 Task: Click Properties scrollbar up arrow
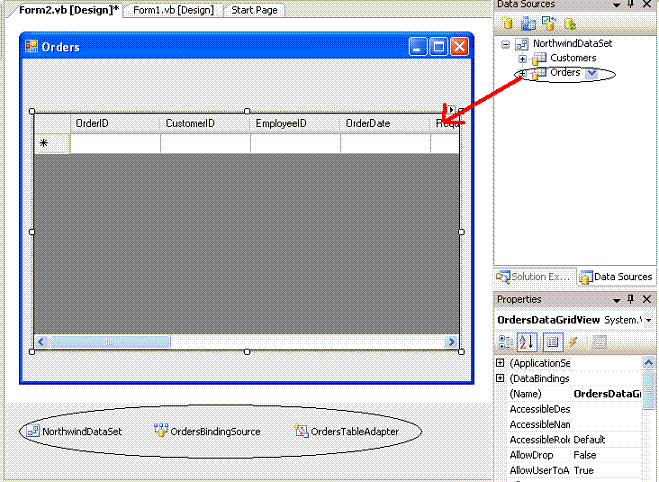[648, 362]
